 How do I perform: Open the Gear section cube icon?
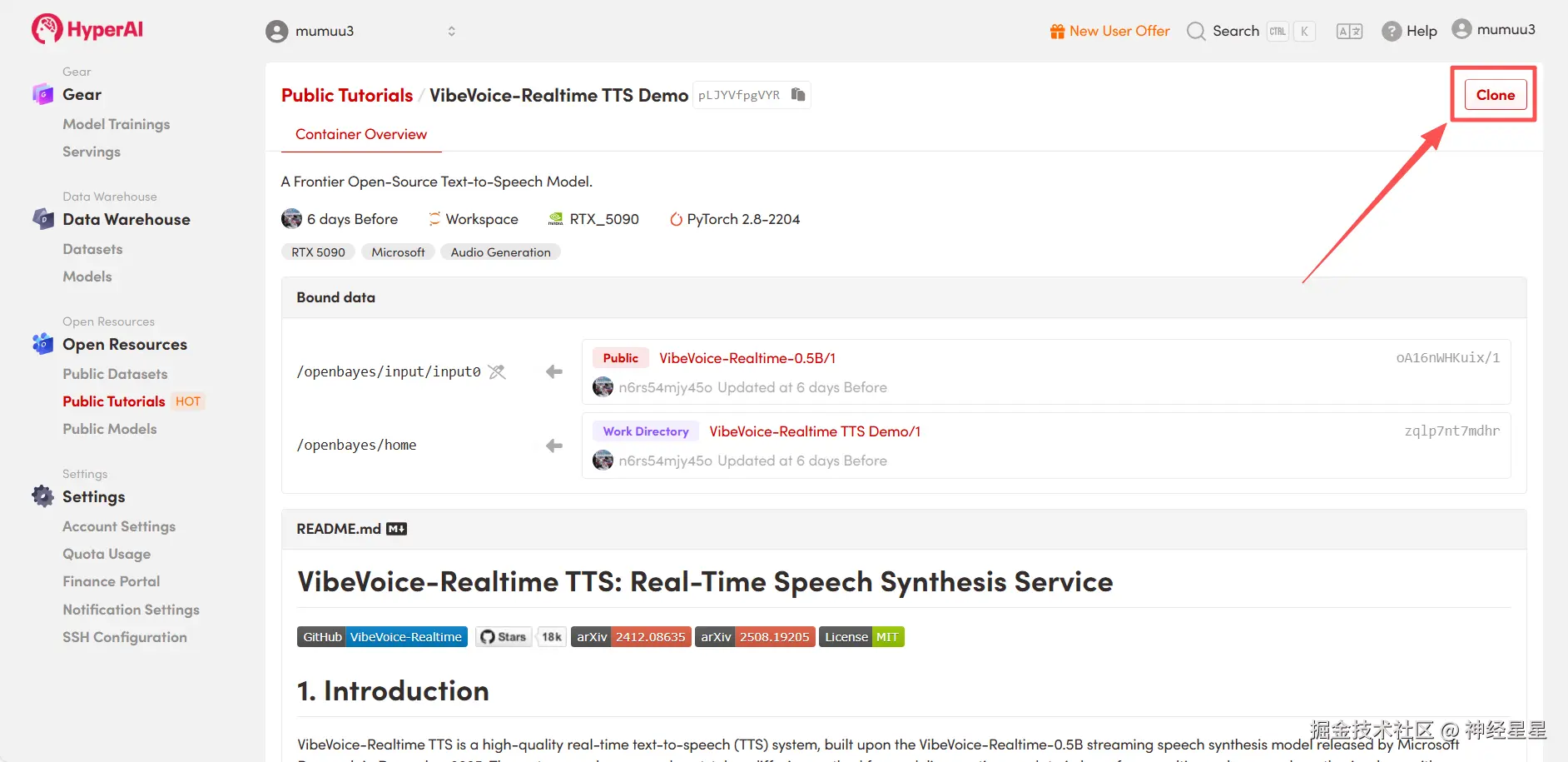coord(42,94)
